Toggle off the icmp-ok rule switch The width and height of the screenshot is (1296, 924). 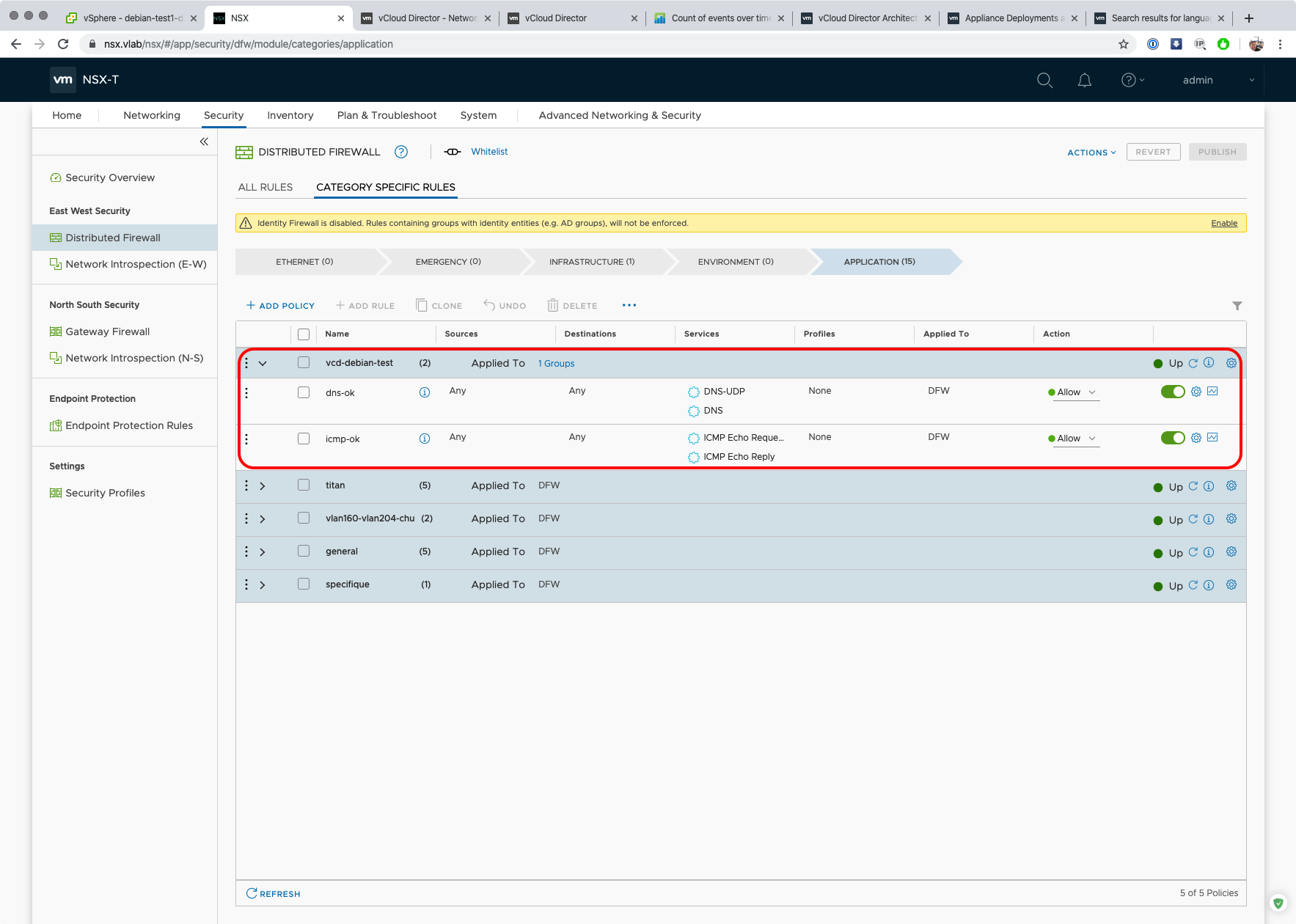click(1172, 438)
